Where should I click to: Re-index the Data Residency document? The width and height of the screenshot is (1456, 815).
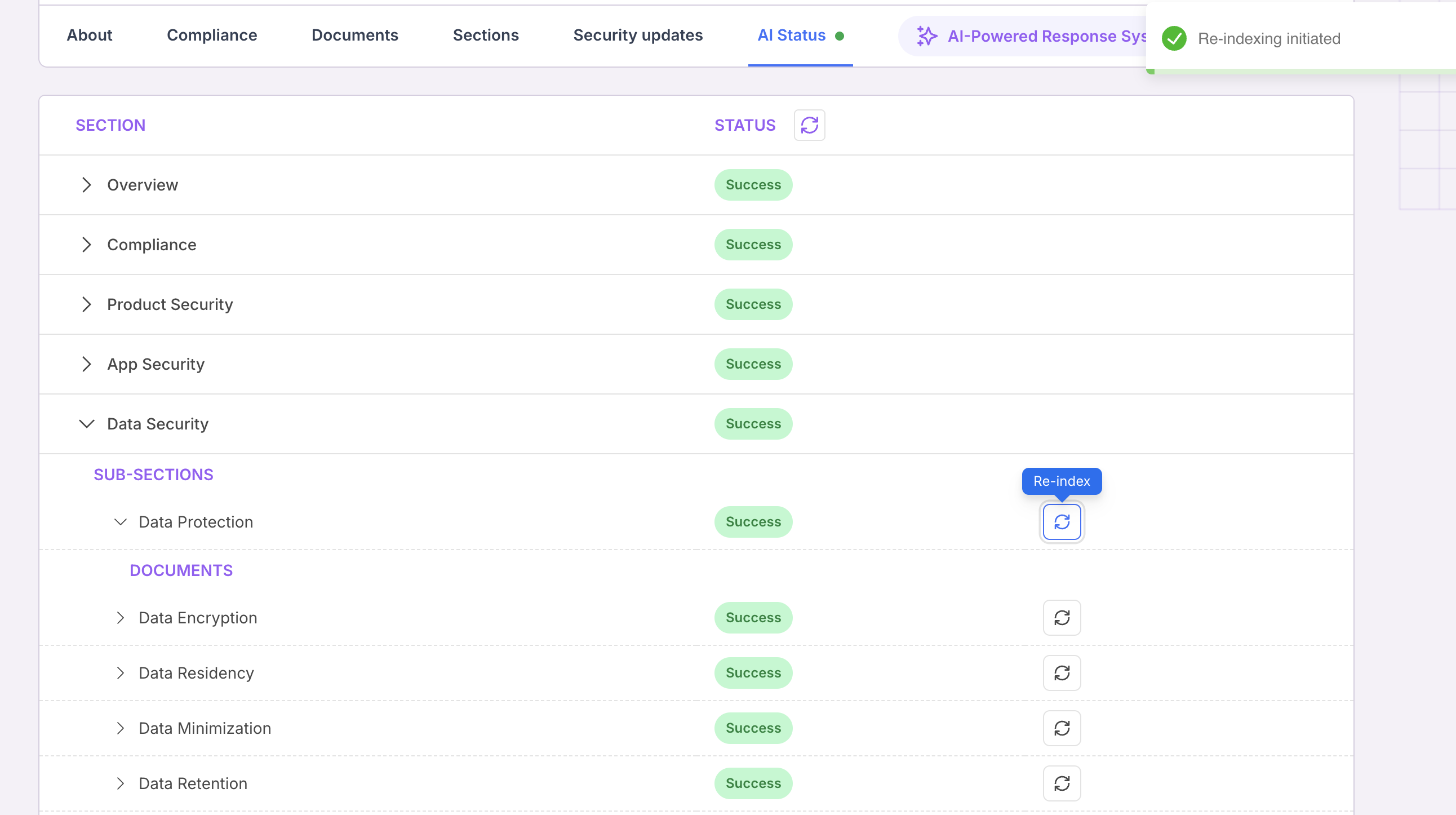pyautogui.click(x=1062, y=672)
